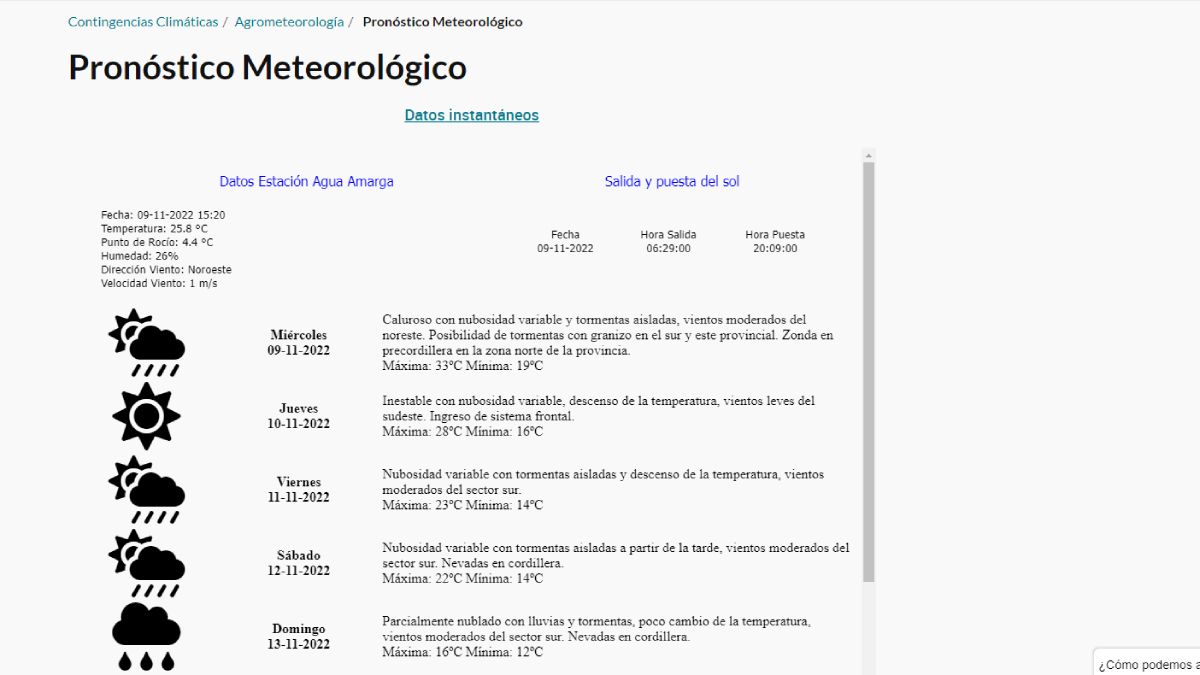Open the ¿Cómo podemos ayudar chat widget

click(x=1148, y=664)
